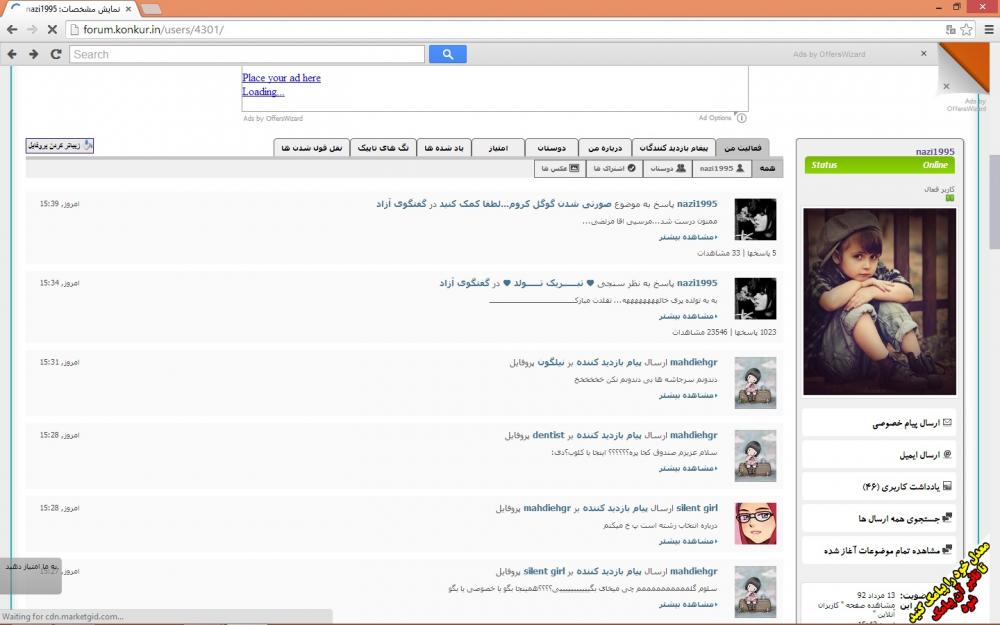Image resolution: width=1000 pixels, height=625 pixels.
Task: Click icon beside مشاهده تمام موضوعات آغاز شده
Action: point(947,549)
